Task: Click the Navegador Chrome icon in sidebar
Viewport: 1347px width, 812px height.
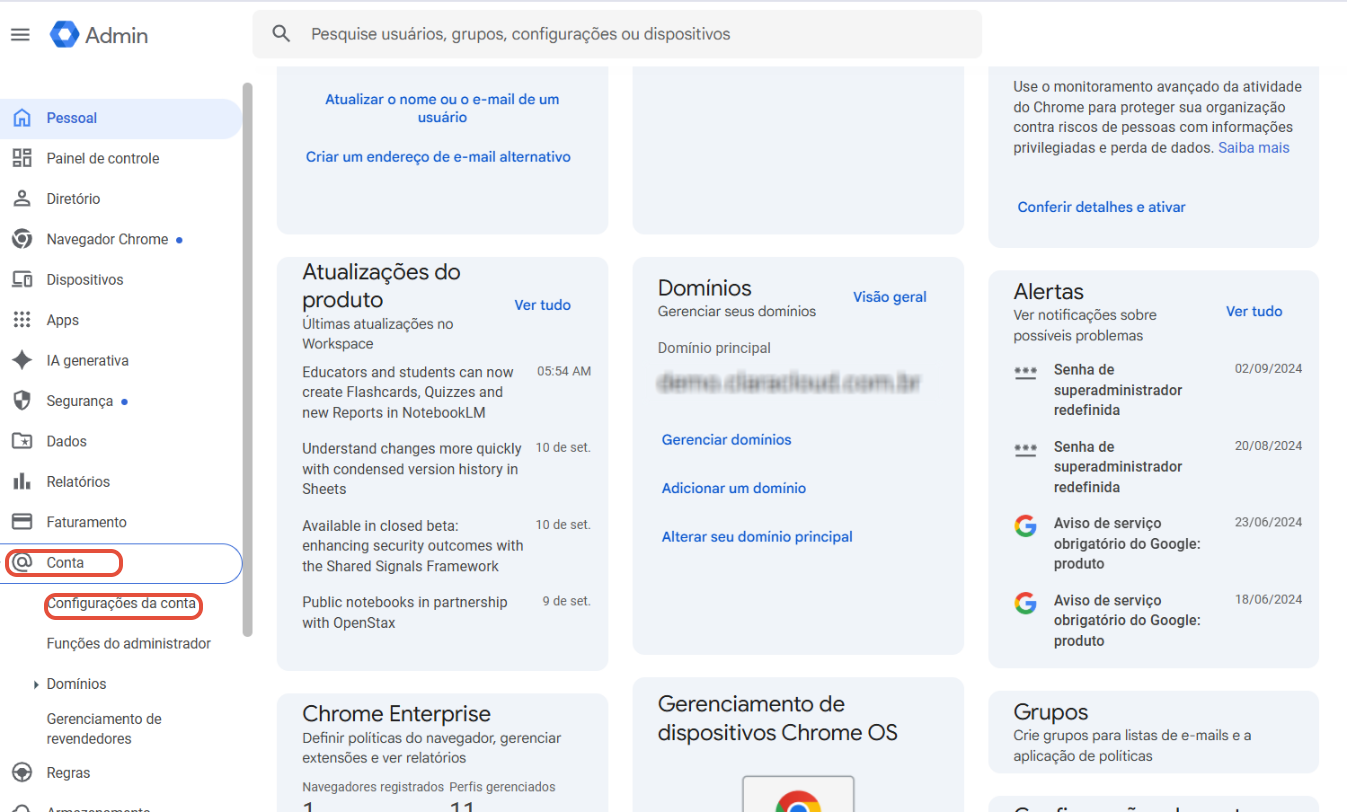Action: point(22,239)
